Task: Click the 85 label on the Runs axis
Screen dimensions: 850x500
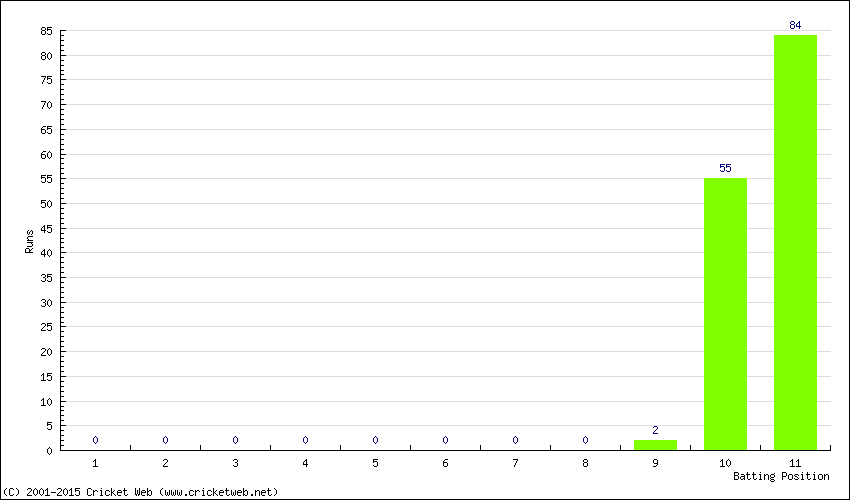Action: click(46, 31)
